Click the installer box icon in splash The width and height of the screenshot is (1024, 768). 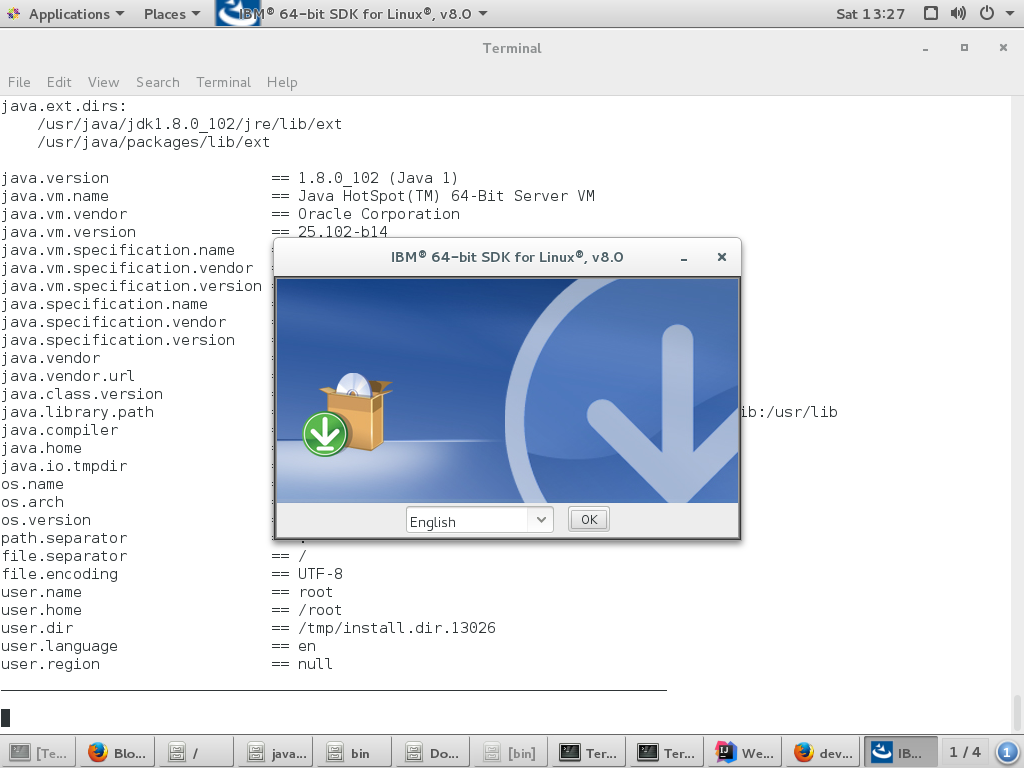347,413
